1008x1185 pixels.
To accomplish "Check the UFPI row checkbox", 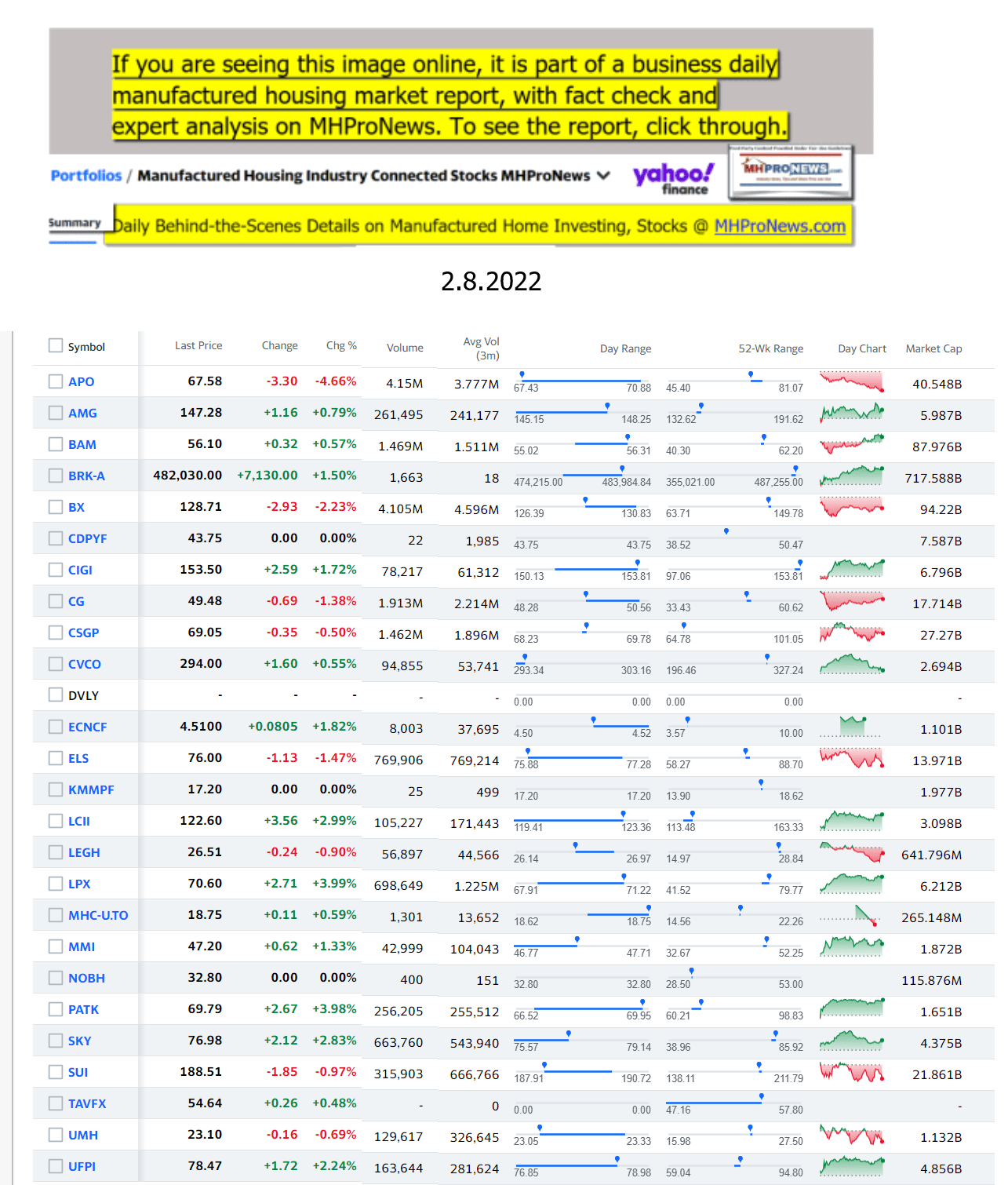I will pyautogui.click(x=56, y=1166).
